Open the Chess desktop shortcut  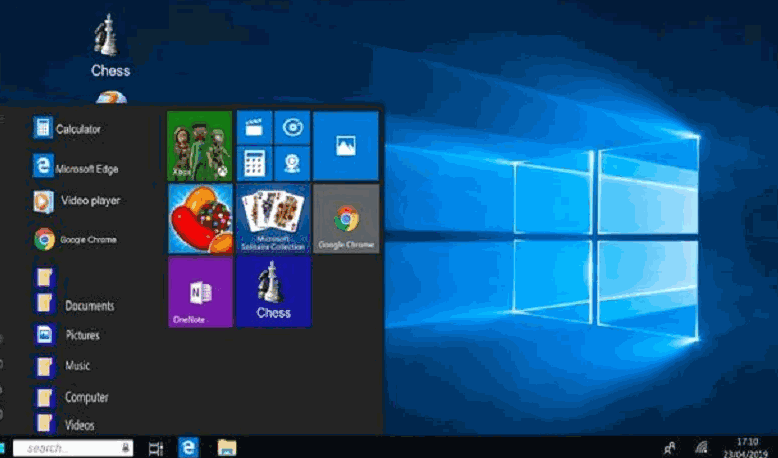(109, 45)
